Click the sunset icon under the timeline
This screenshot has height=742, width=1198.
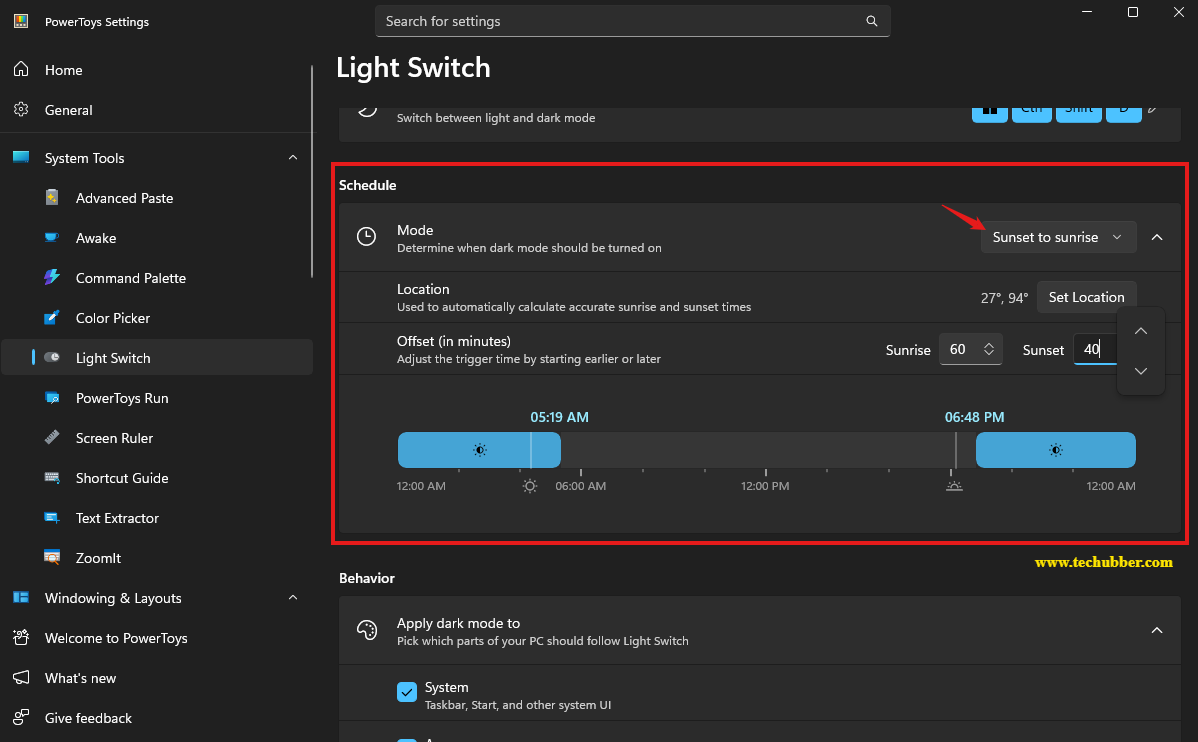(x=954, y=486)
